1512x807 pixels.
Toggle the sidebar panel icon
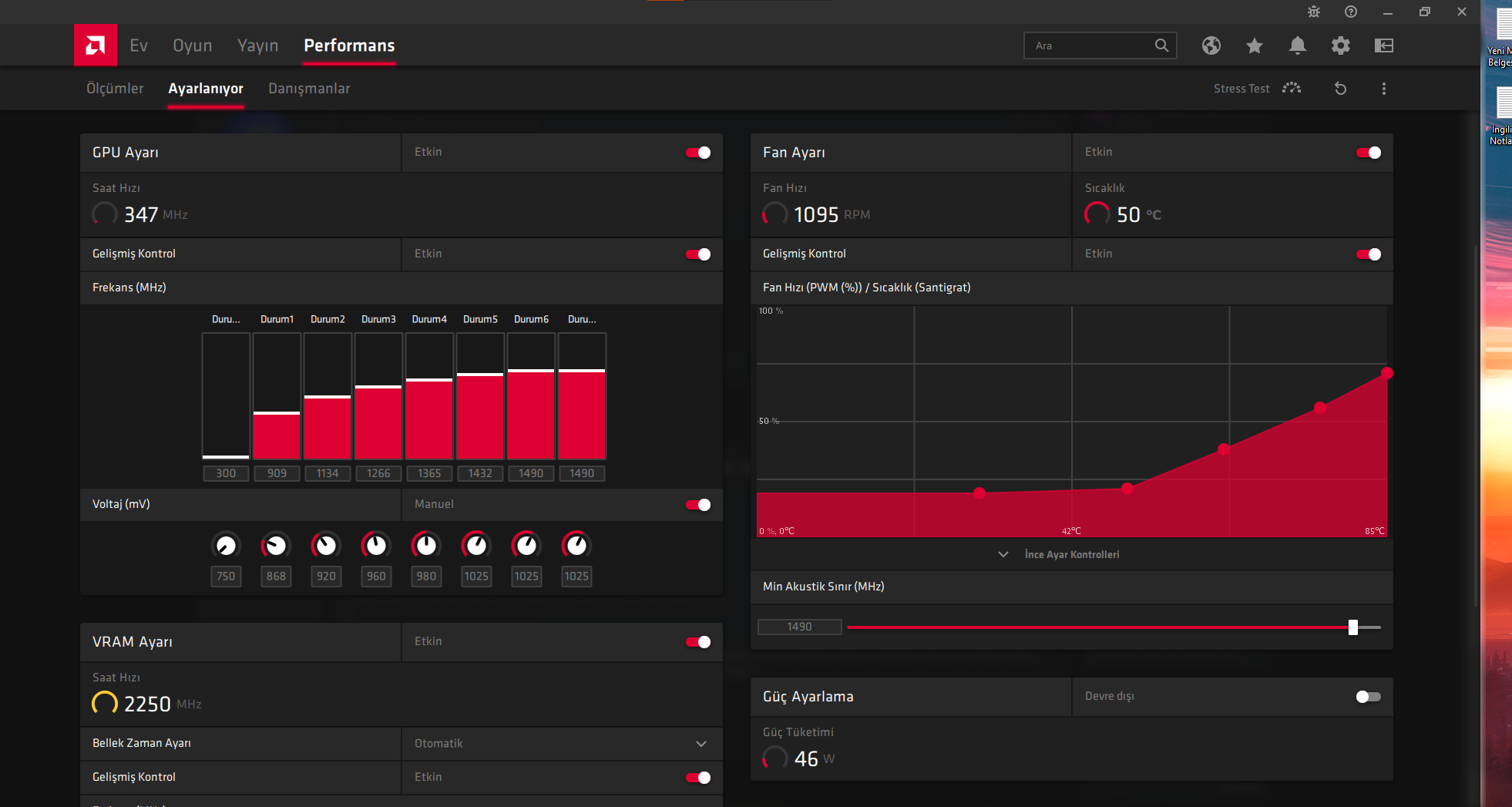point(1384,45)
